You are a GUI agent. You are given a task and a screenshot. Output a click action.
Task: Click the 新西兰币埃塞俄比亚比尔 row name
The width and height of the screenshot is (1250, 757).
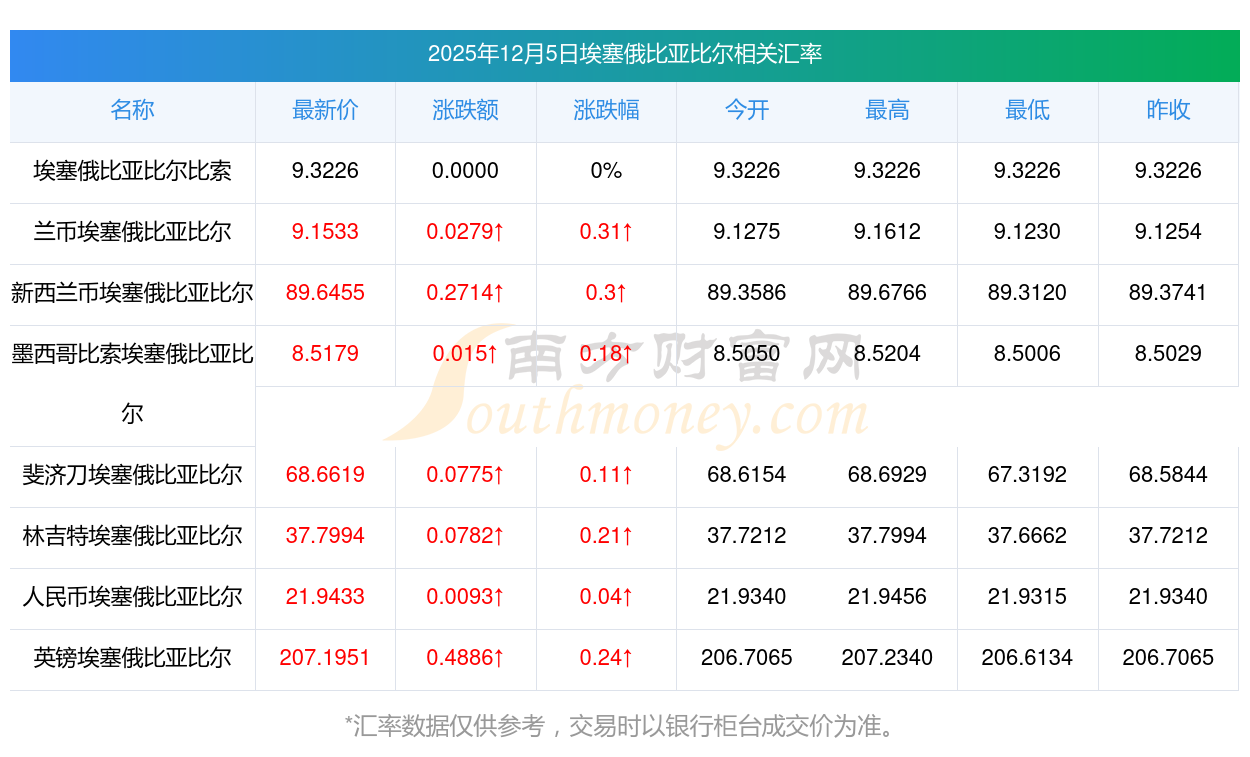(132, 293)
